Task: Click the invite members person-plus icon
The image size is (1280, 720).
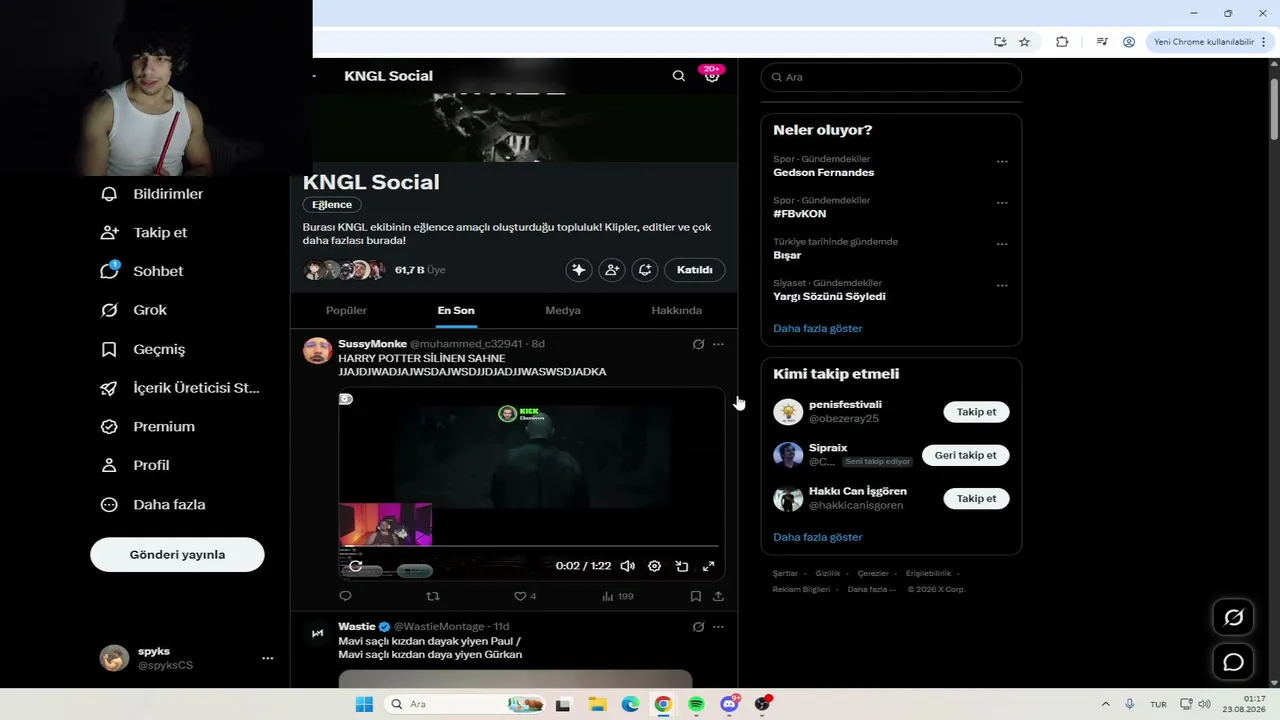Action: (612, 270)
